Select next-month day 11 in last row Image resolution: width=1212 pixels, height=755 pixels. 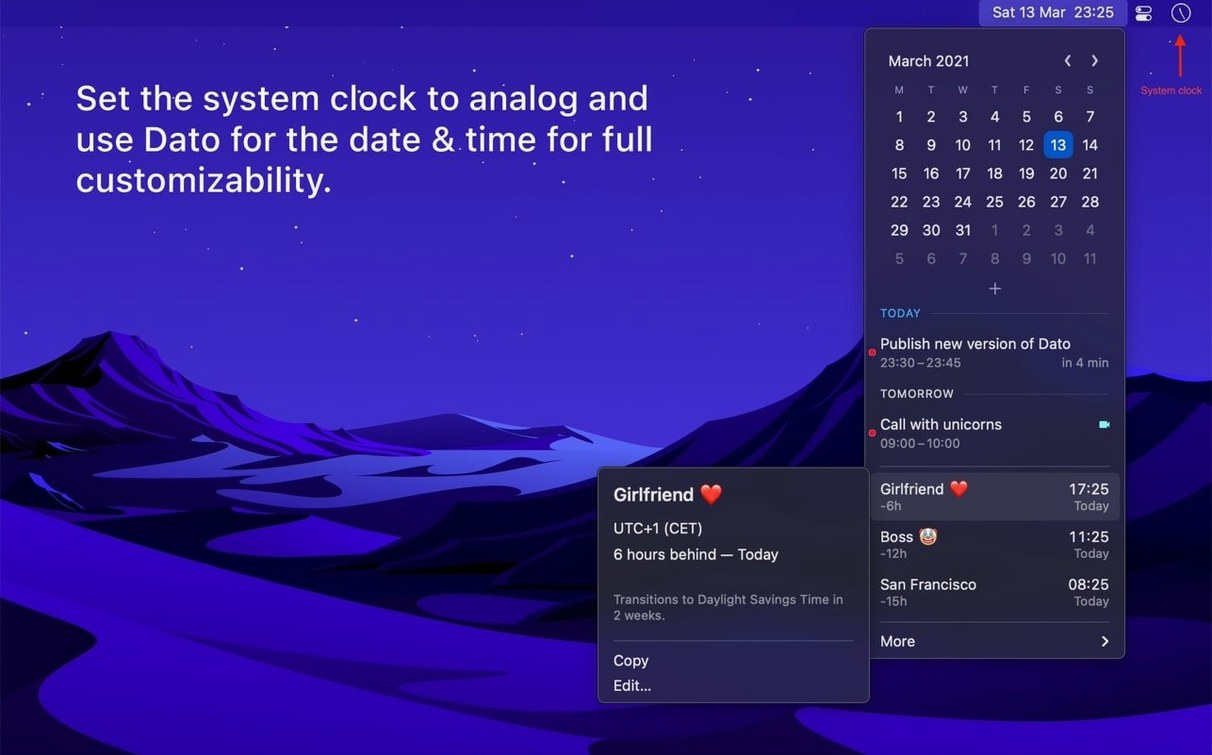(x=1090, y=259)
